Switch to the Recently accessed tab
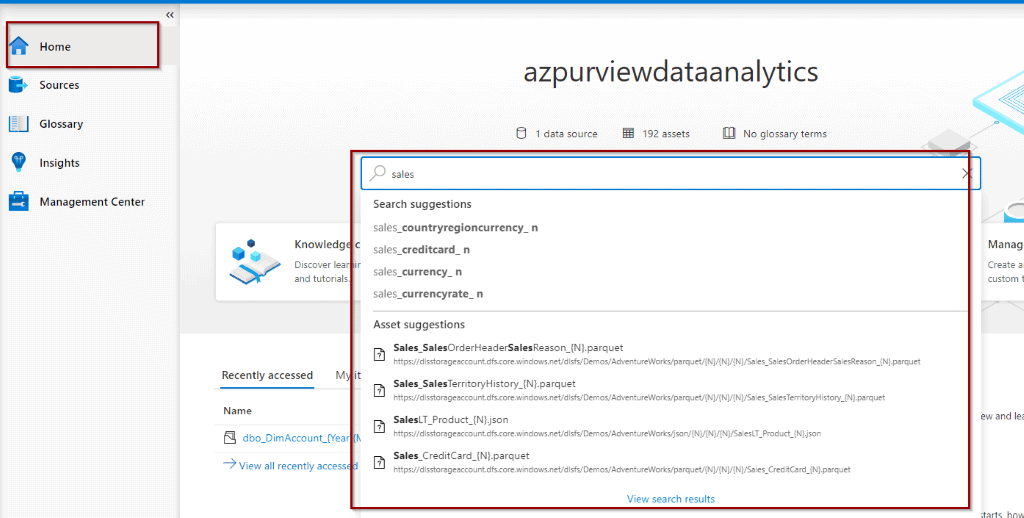The width and height of the screenshot is (1024, 518). click(x=267, y=375)
